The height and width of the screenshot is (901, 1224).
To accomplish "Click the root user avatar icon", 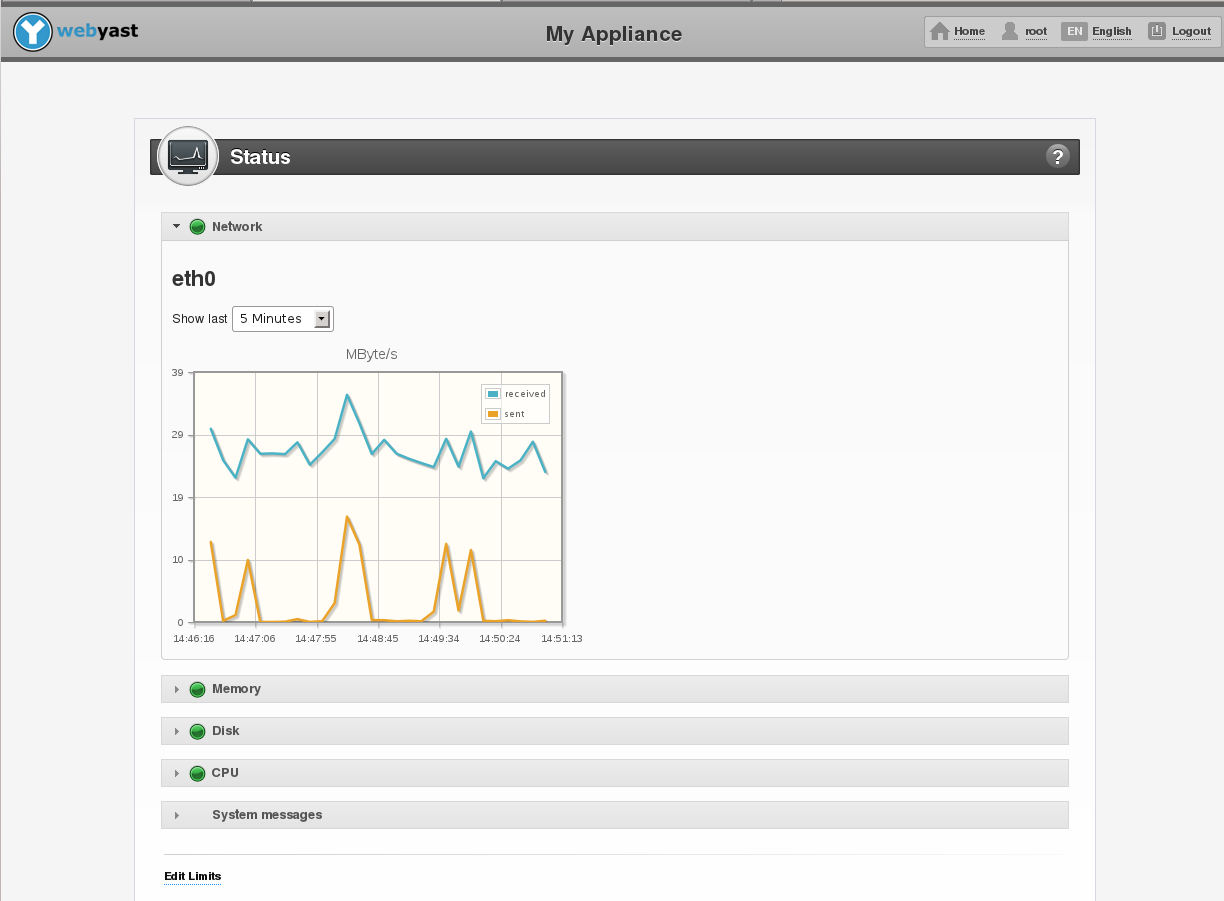I will pos(1010,32).
